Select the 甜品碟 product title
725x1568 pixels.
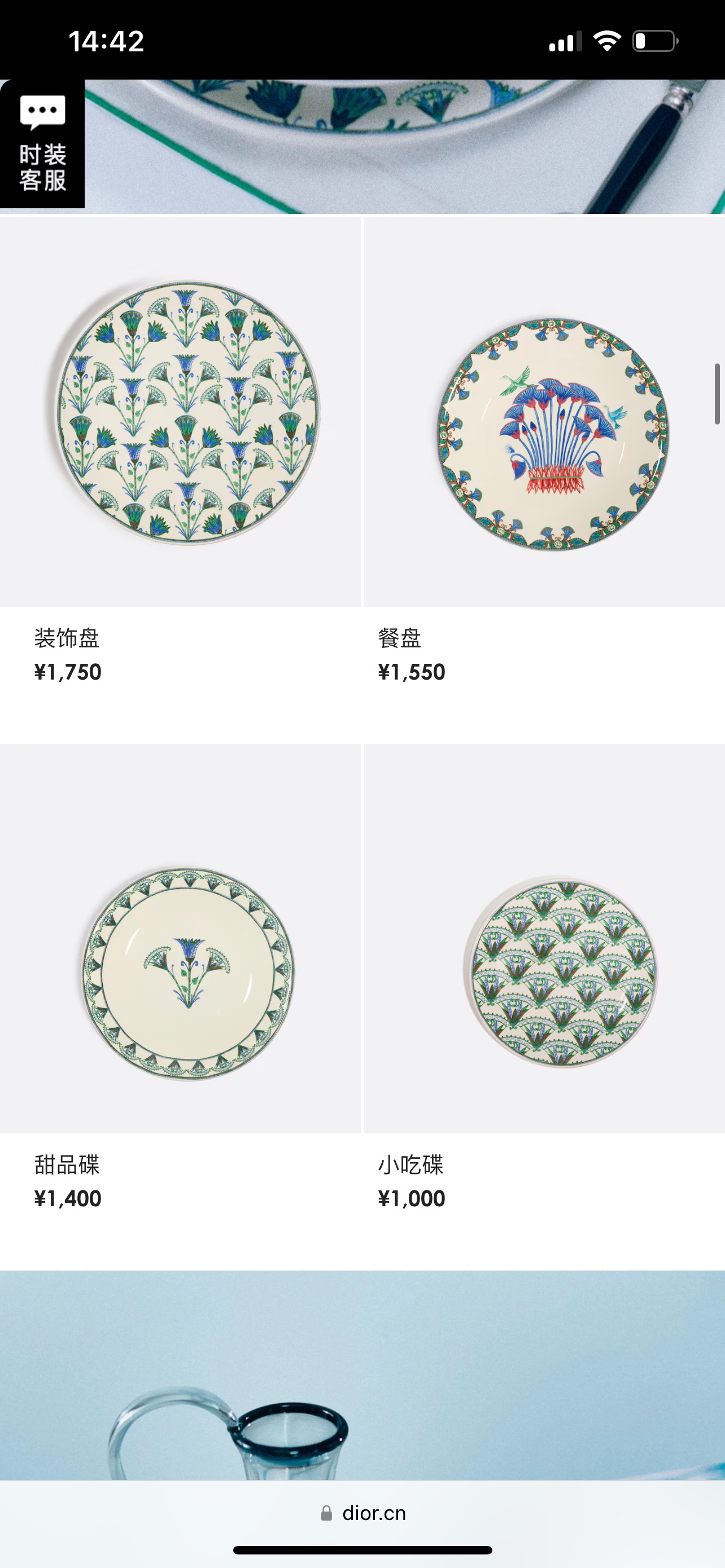[x=67, y=1164]
